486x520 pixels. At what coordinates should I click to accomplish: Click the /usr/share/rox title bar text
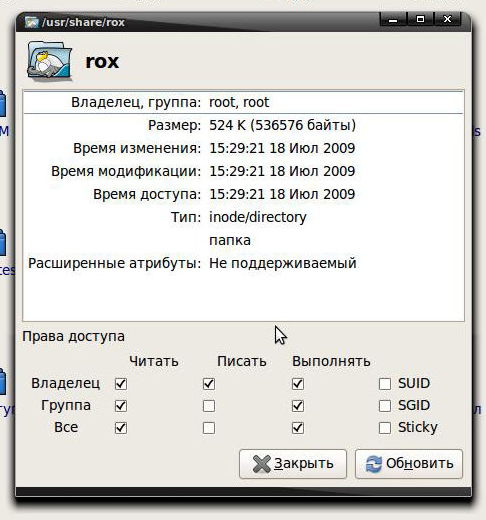pos(83,22)
